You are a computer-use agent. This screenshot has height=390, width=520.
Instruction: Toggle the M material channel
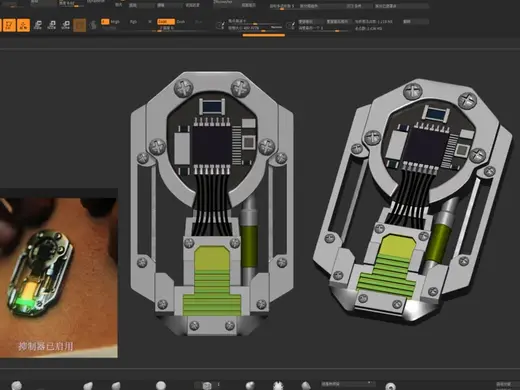[x=150, y=22]
